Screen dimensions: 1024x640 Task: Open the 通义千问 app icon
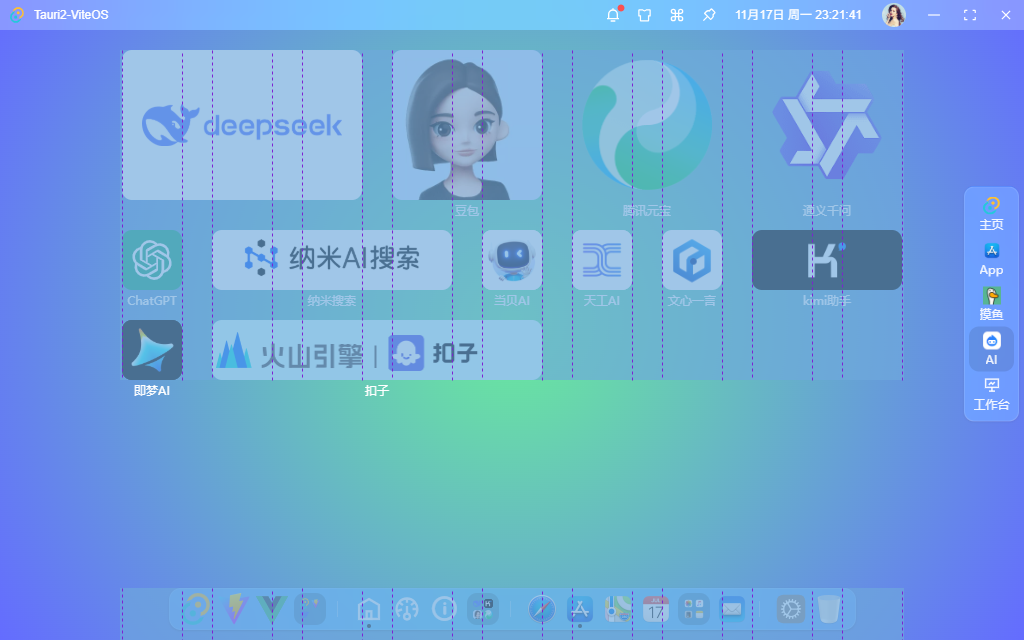(827, 124)
